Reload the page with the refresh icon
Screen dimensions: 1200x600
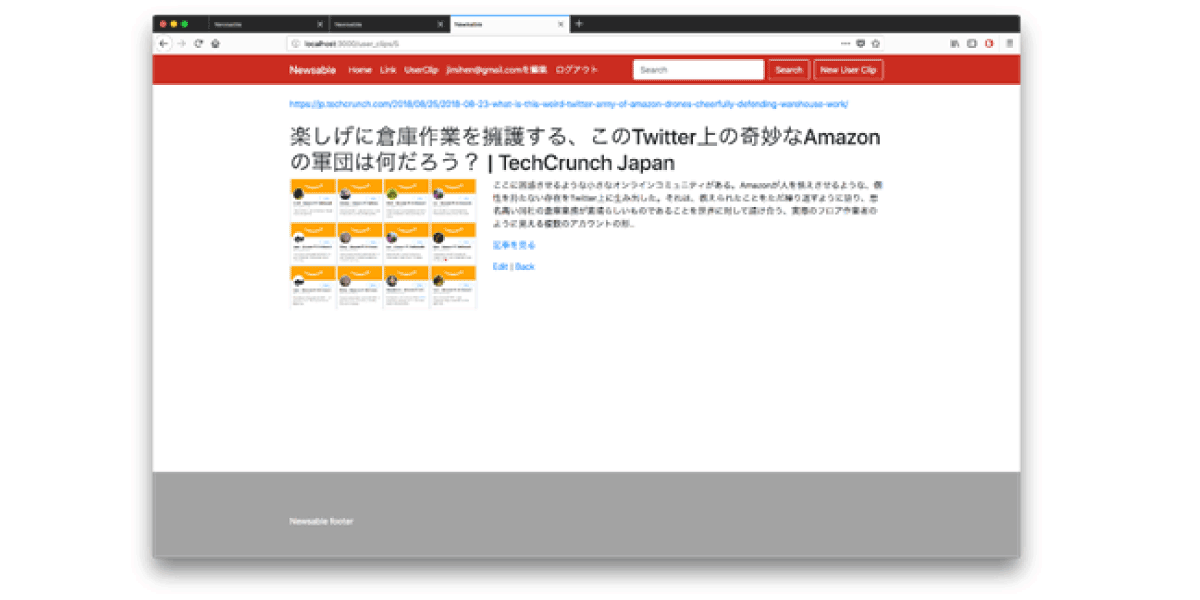click(198, 44)
